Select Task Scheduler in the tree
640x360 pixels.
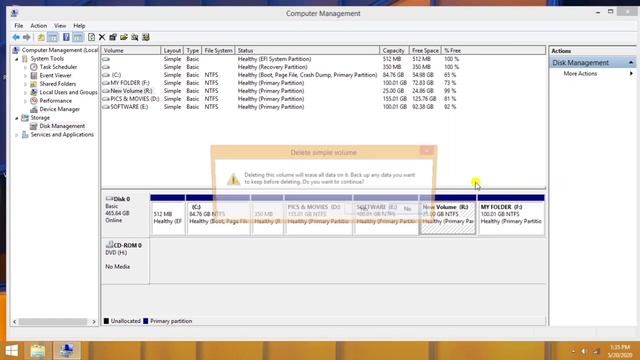(x=58, y=67)
